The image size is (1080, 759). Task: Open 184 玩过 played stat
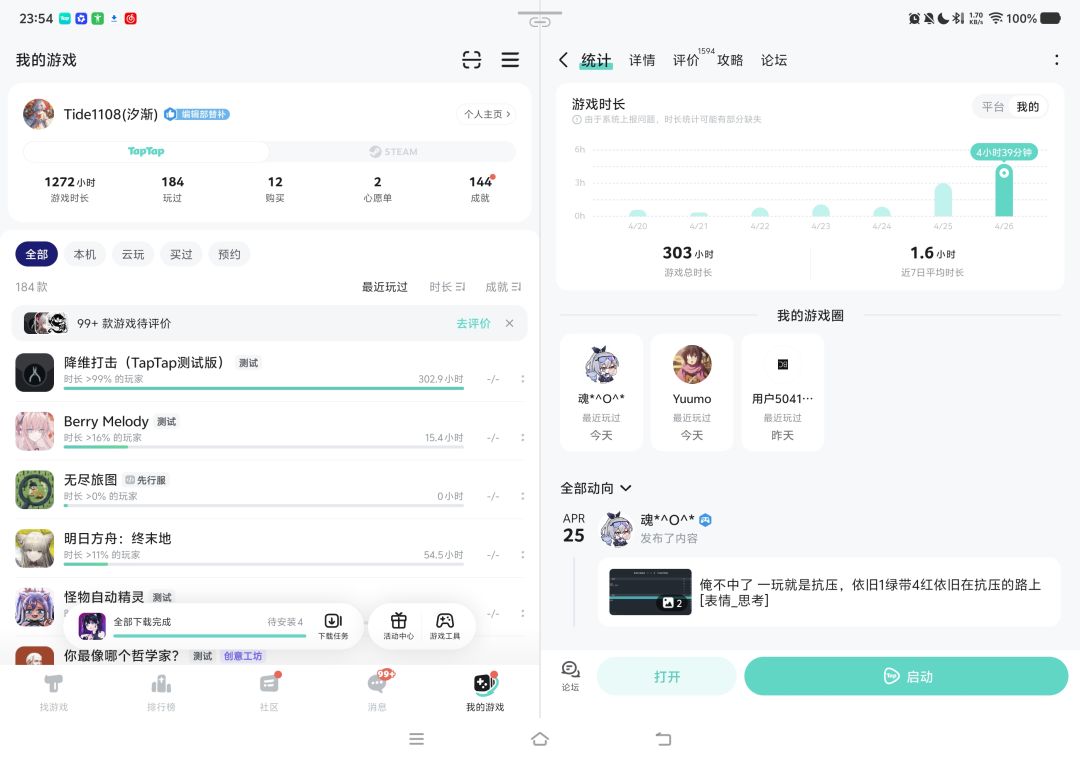tap(172, 188)
